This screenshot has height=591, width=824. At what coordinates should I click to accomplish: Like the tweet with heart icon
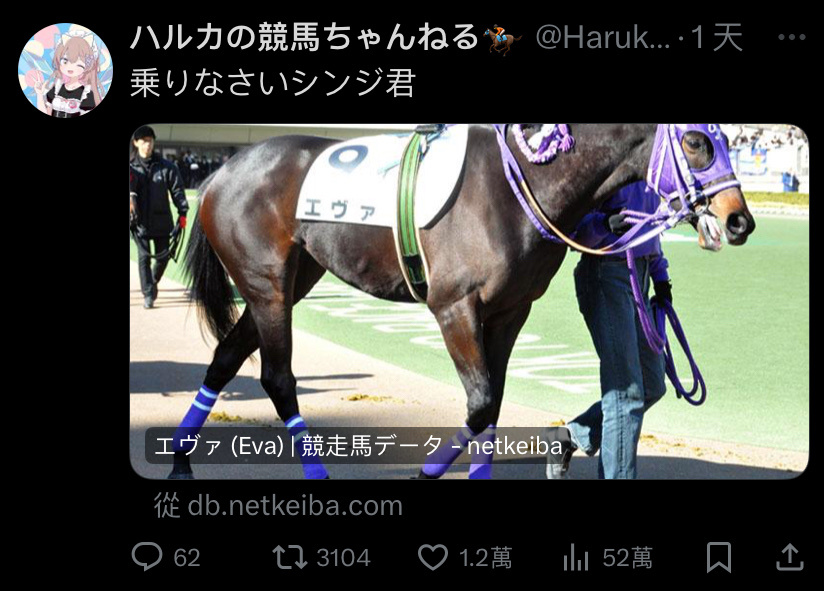pos(432,557)
